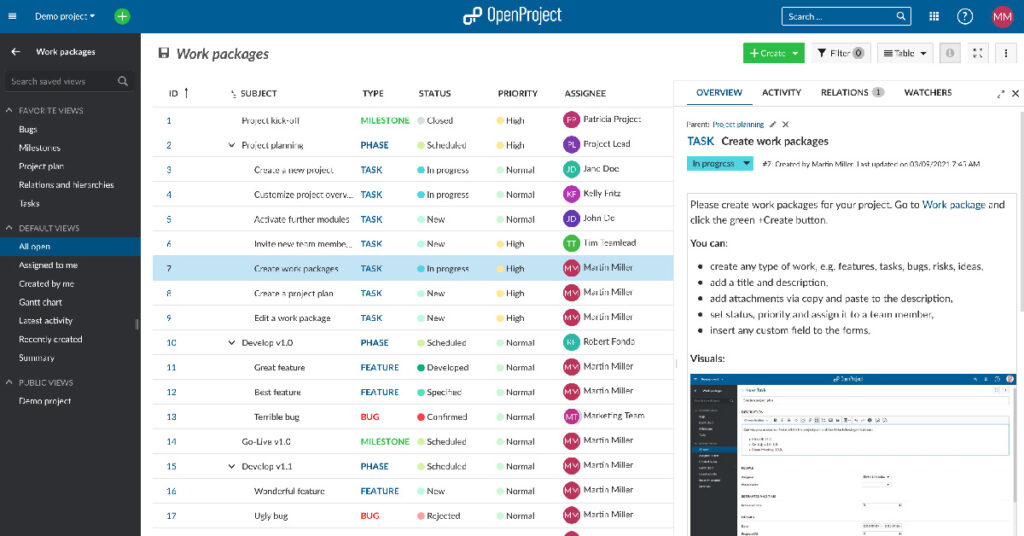Screen dimensions: 1024x536
Task: Activate fullscreen zen mode icon
Action: 978,53
